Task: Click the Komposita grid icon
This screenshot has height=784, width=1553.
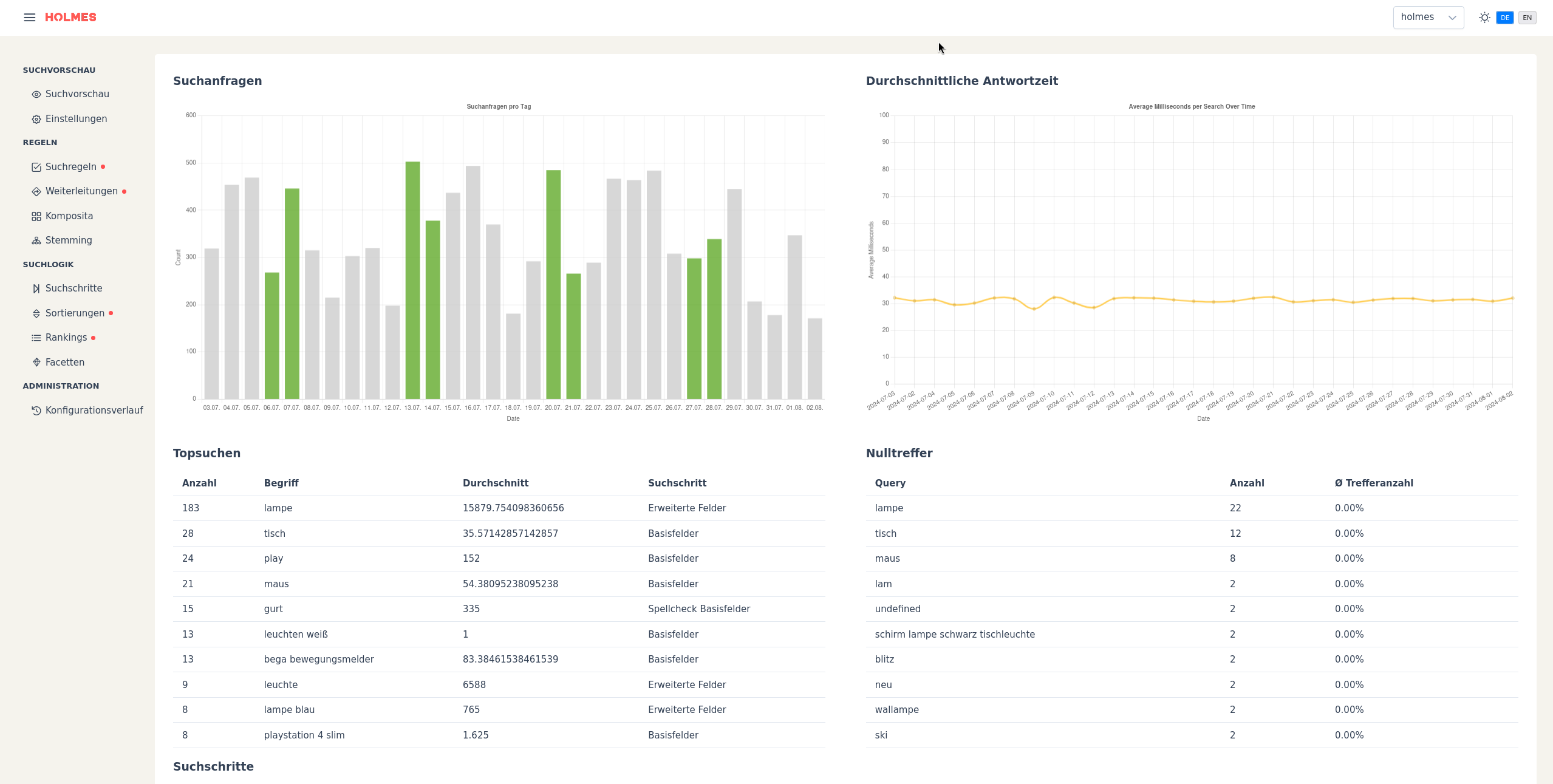Action: point(36,216)
